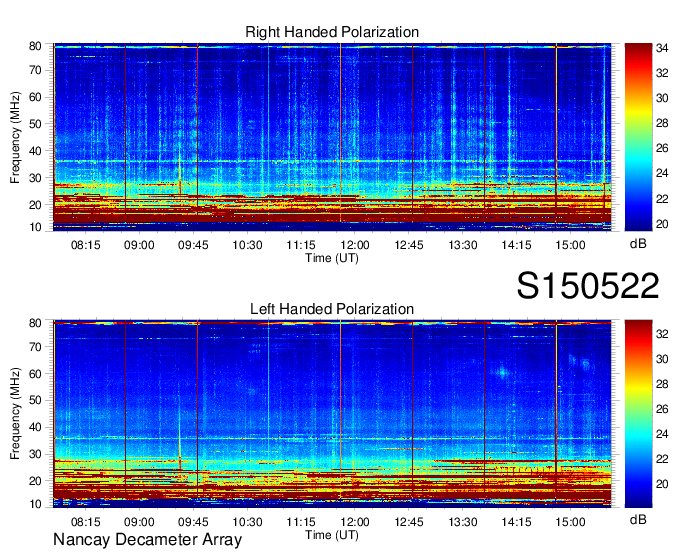Click the 12:00 time tick of the Left Handed plot
Screen dimensions: 680x552
[x=355, y=522]
